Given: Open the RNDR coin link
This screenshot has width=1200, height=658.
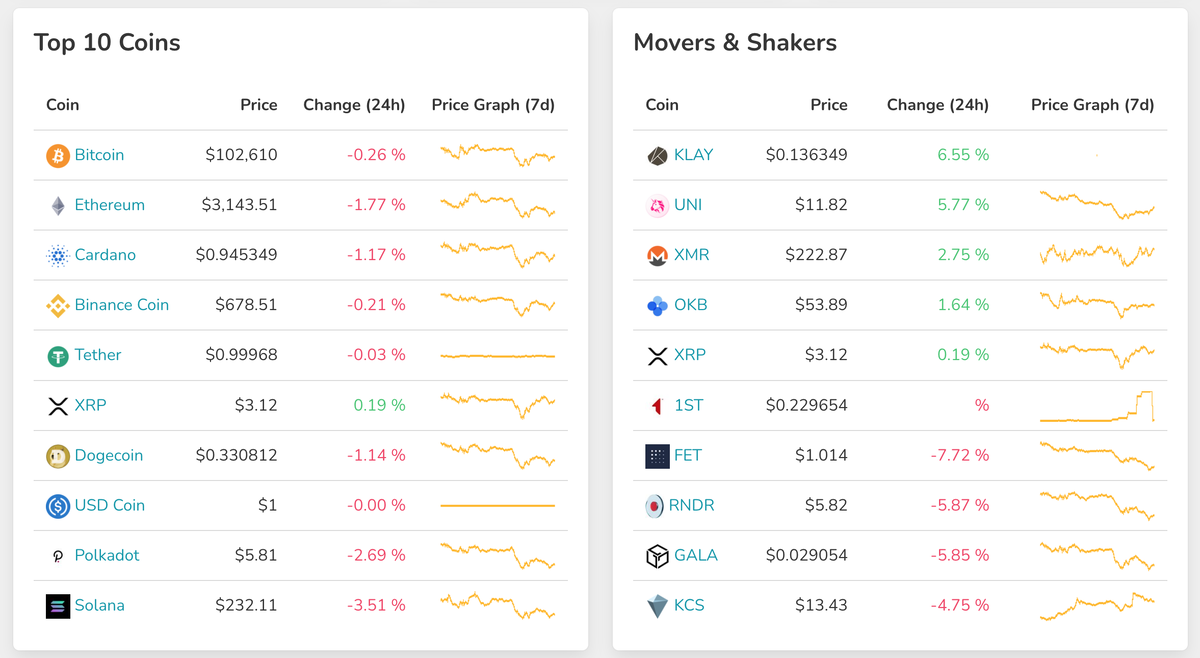Looking at the screenshot, I should (x=691, y=505).
